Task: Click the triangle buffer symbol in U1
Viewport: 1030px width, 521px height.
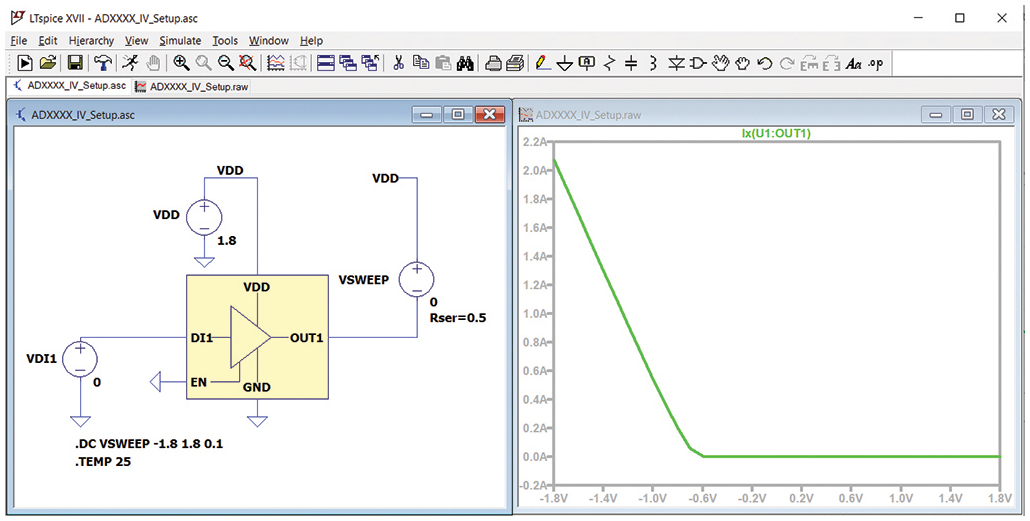Action: click(250, 338)
